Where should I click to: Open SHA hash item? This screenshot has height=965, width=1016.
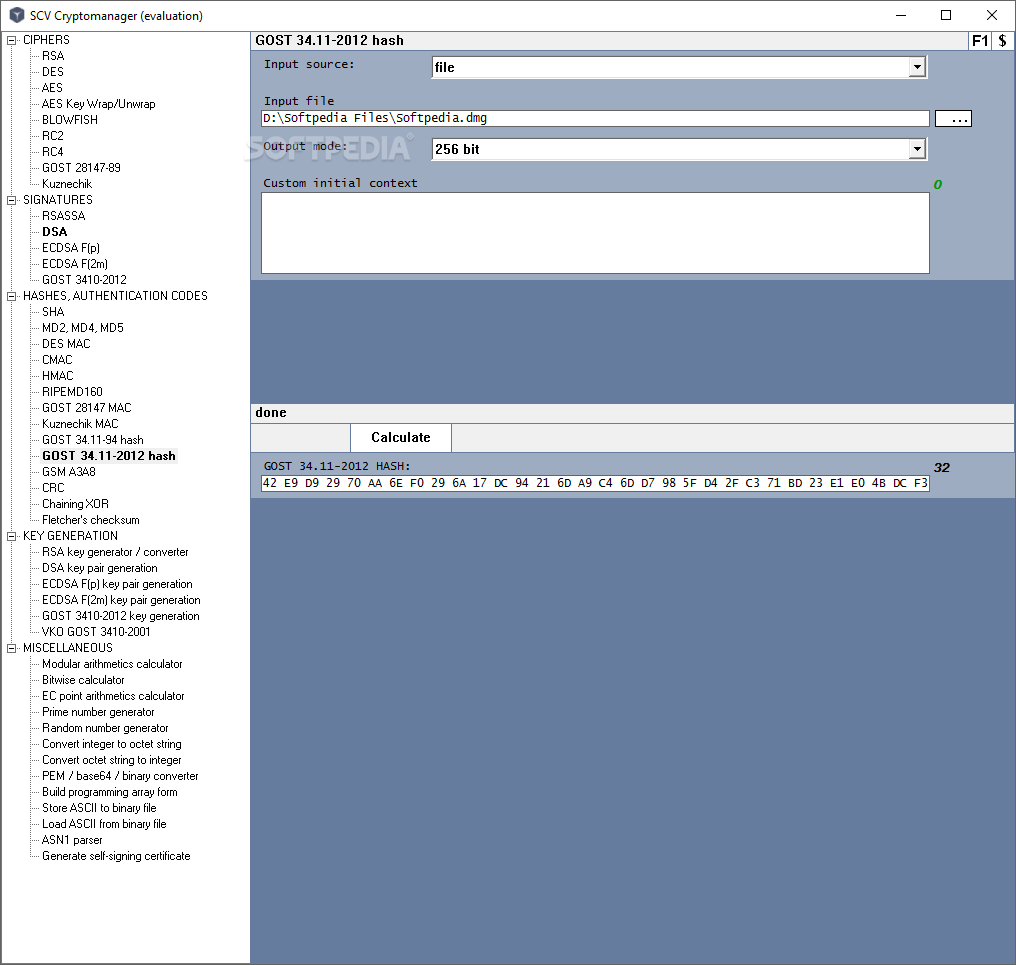tap(53, 312)
